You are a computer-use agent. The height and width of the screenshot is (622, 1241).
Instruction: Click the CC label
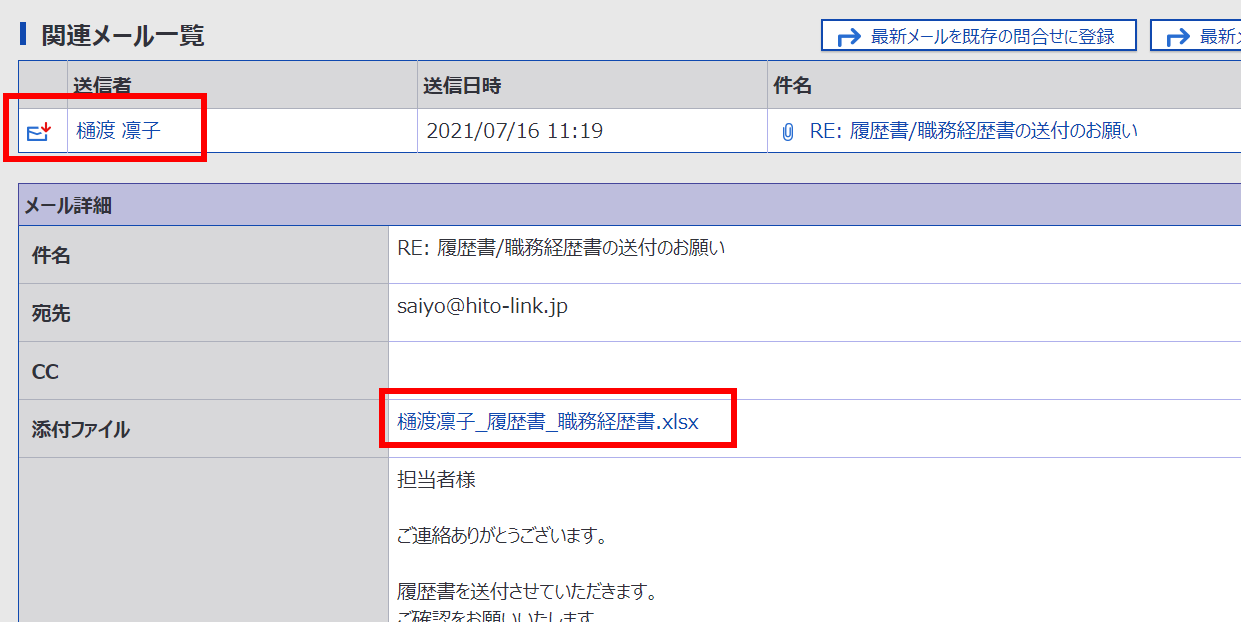point(45,372)
